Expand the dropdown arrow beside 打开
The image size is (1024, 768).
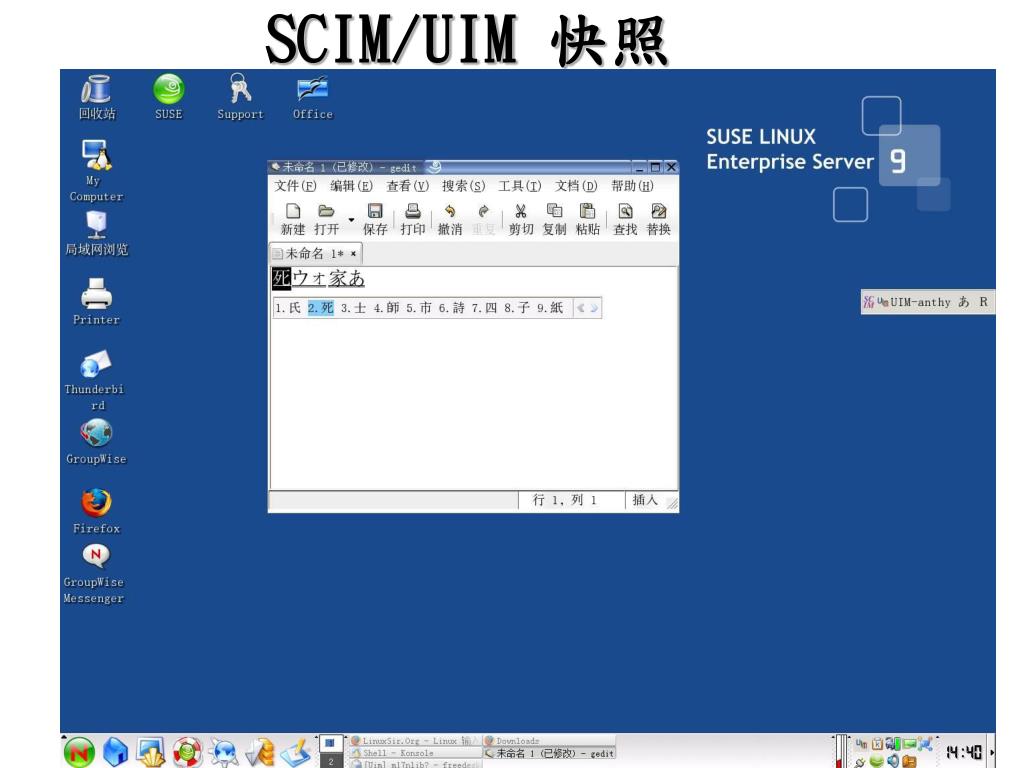tap(351, 220)
